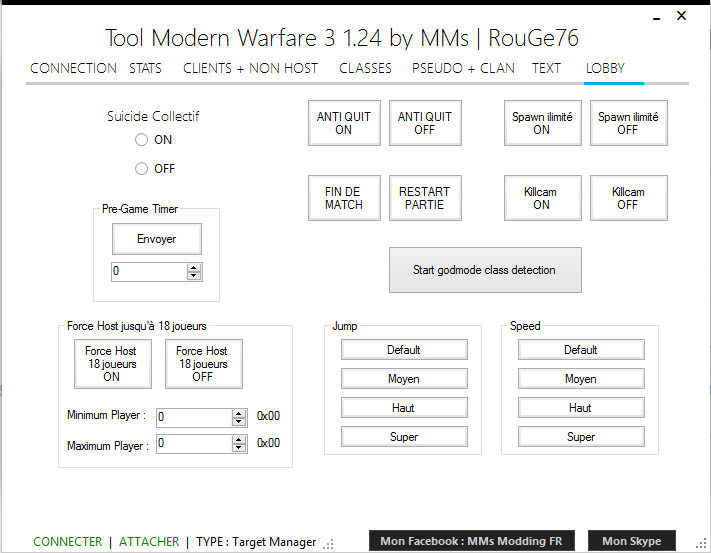Screen dimensions: 711x553
Task: Set Speed to Moyen
Action: pyautogui.click(x=581, y=378)
